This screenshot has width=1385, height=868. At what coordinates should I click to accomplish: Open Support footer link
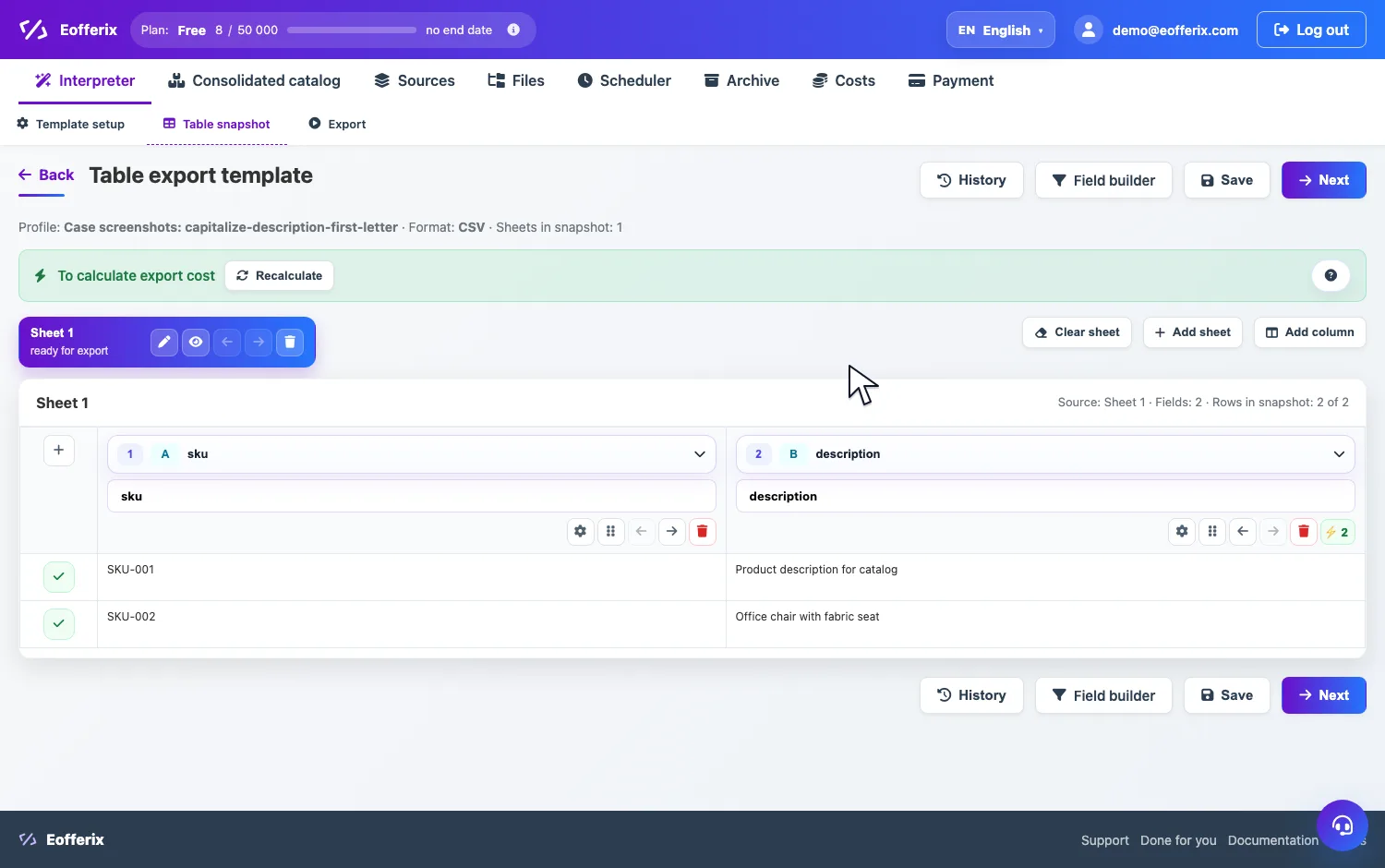(1105, 840)
